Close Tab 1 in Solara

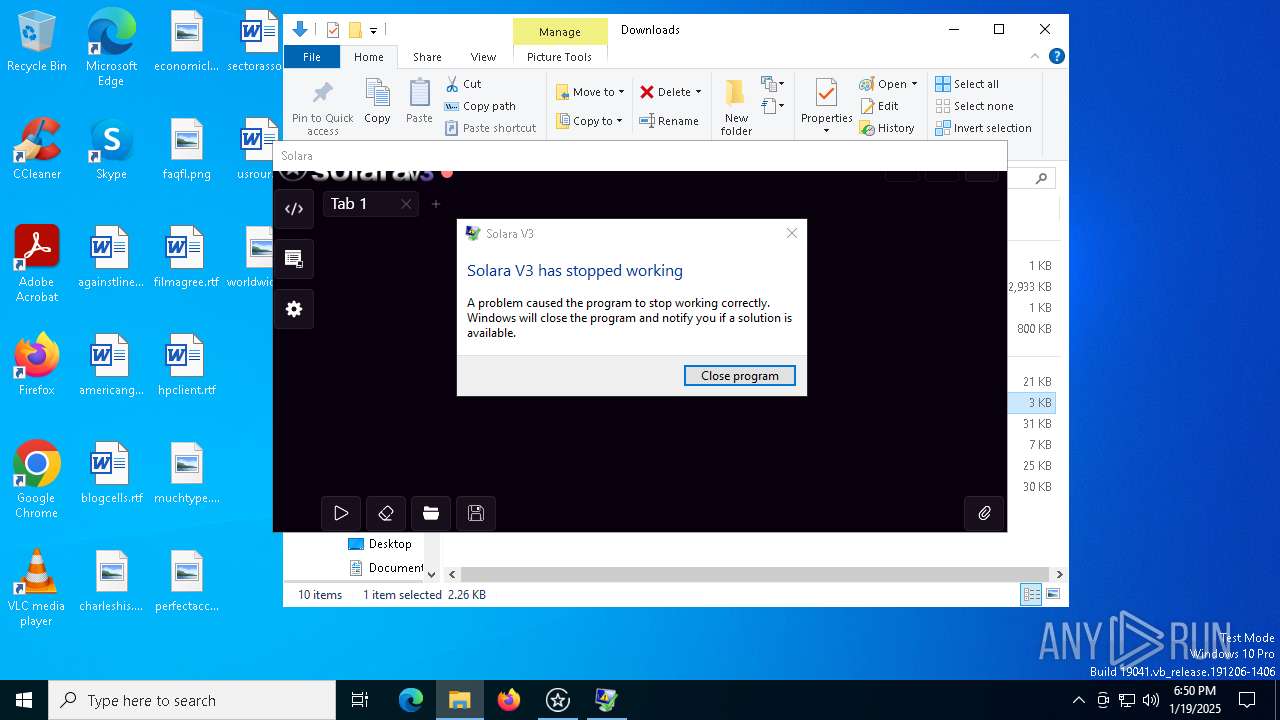[406, 204]
